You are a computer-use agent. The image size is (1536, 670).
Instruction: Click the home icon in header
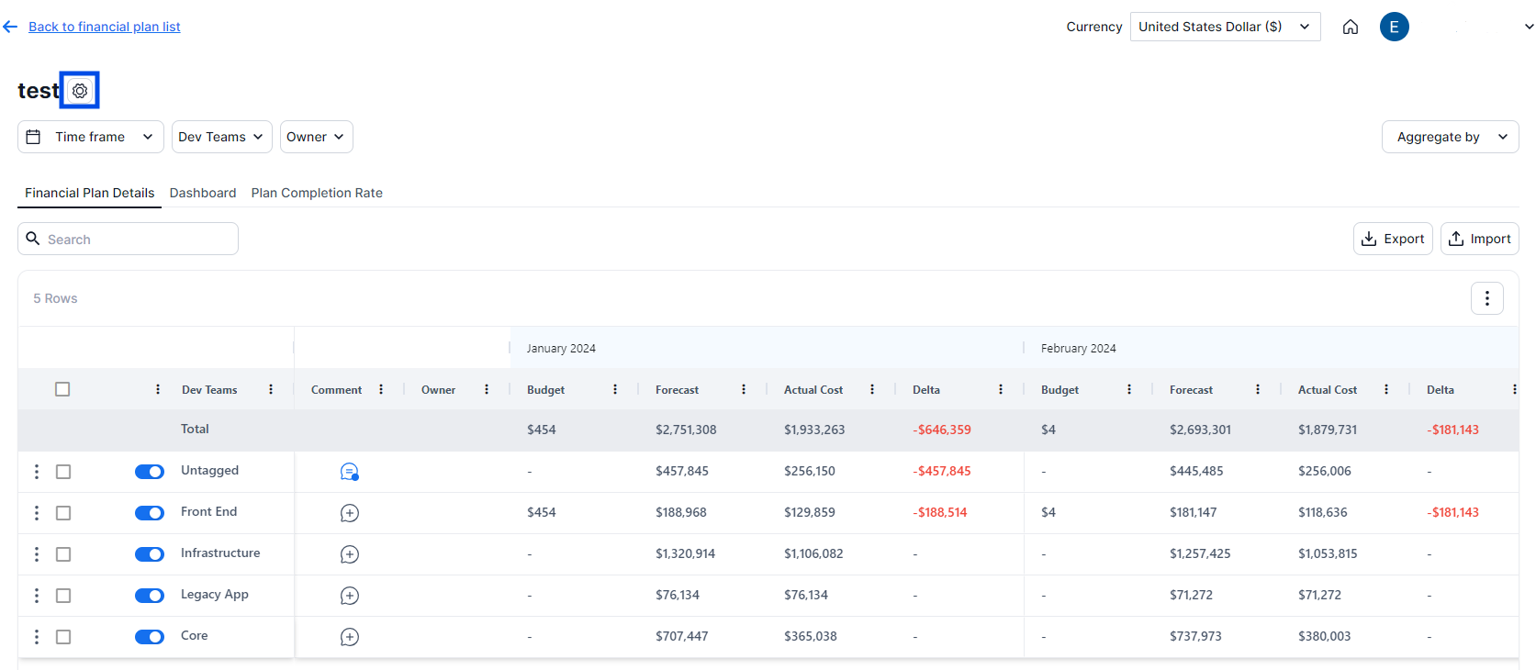tap(1350, 27)
